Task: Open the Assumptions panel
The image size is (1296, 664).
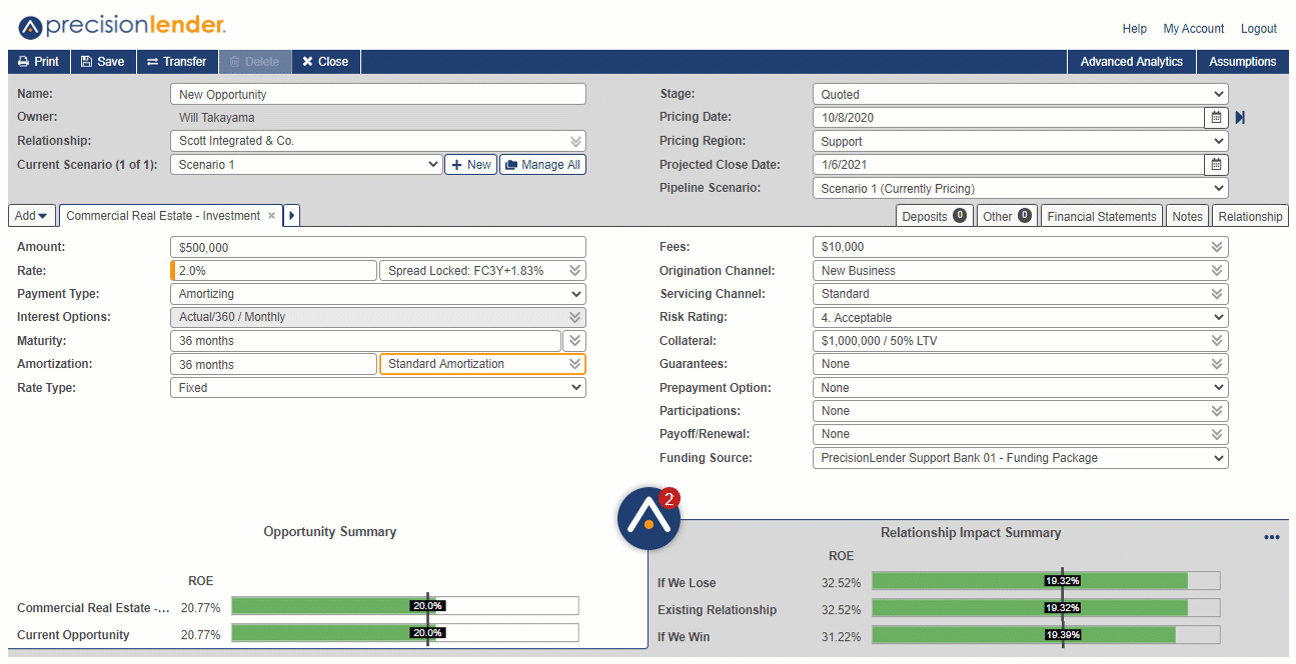Action: click(x=1242, y=62)
